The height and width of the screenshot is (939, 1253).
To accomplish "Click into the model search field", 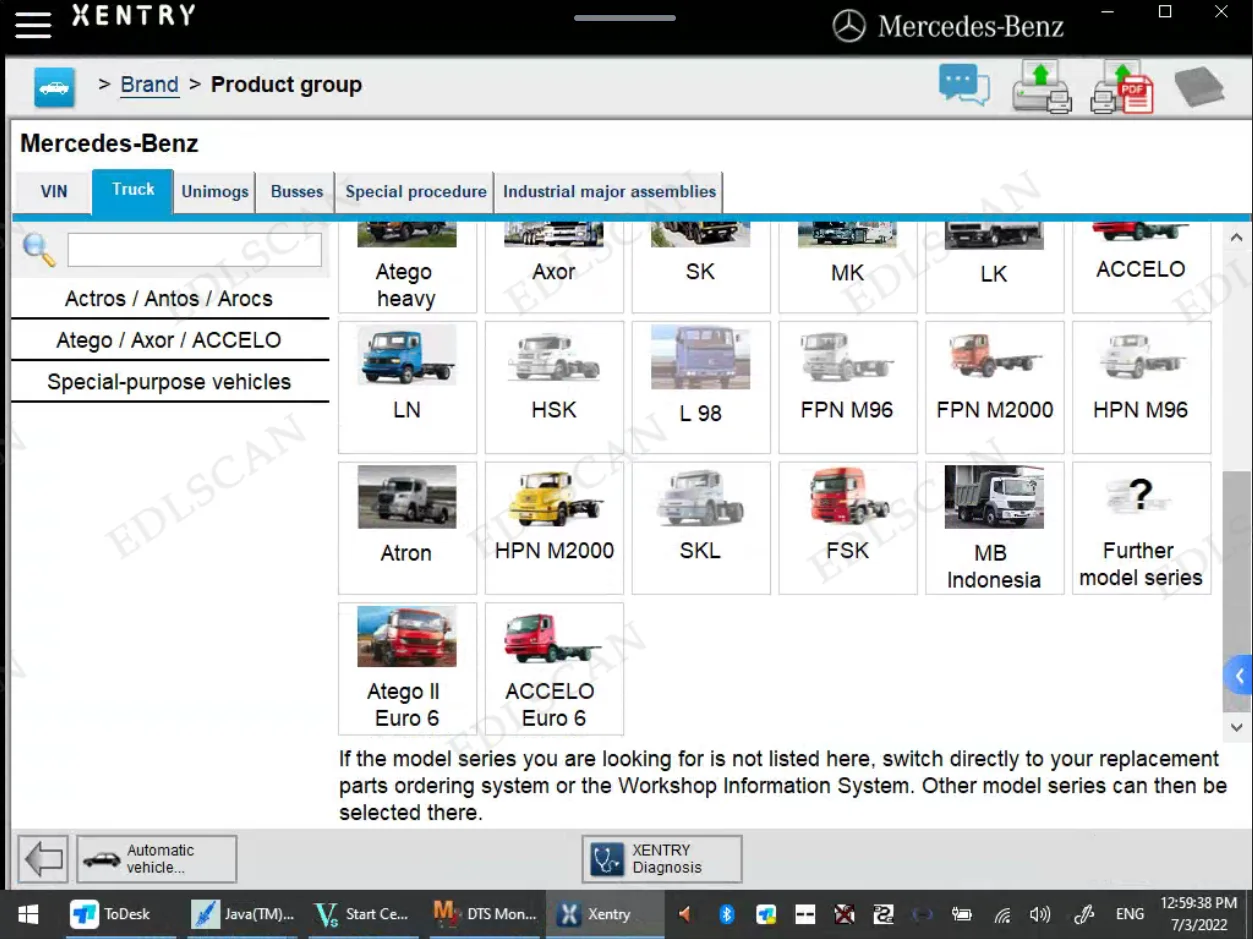I will click(194, 250).
